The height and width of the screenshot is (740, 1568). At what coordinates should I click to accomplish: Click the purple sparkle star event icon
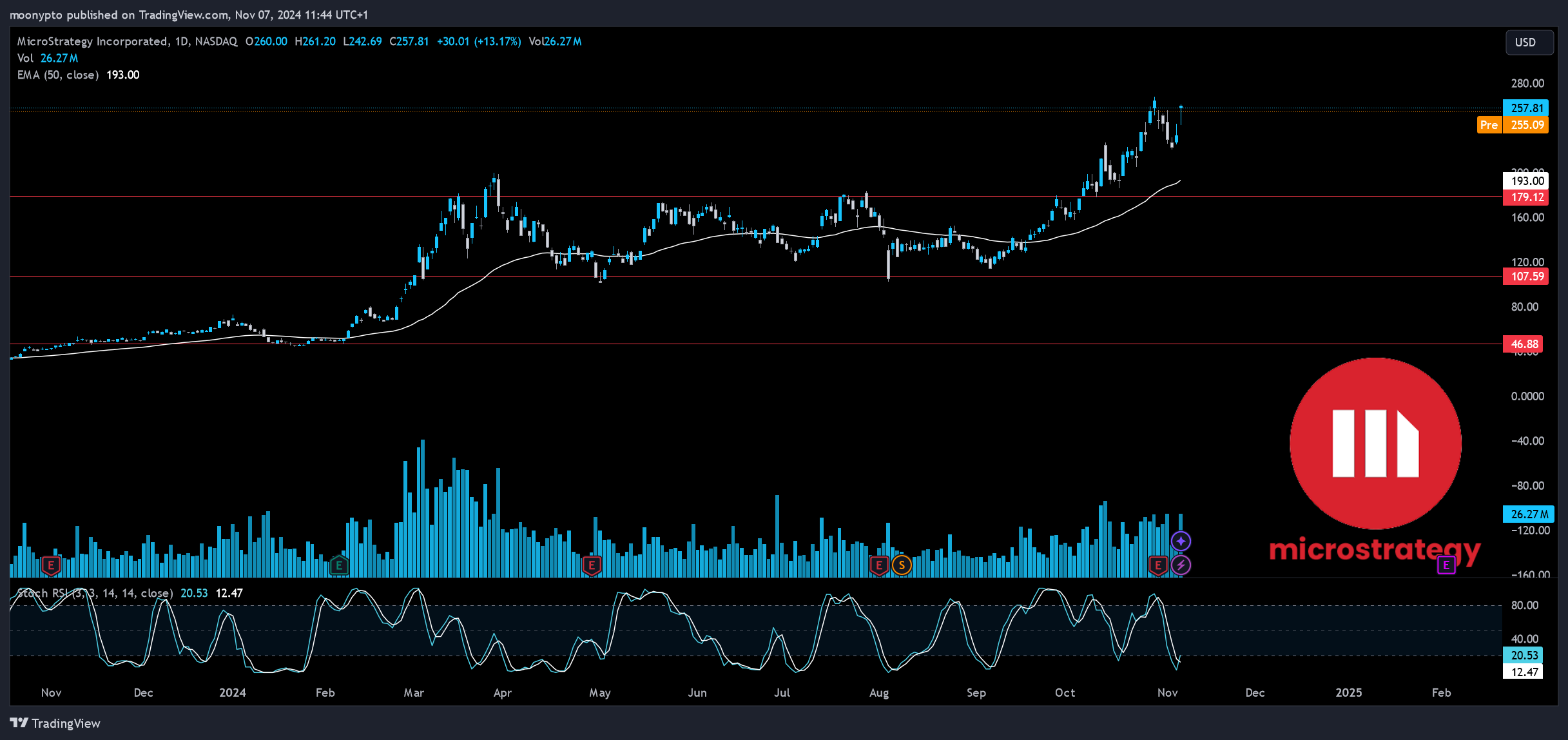tap(1181, 541)
